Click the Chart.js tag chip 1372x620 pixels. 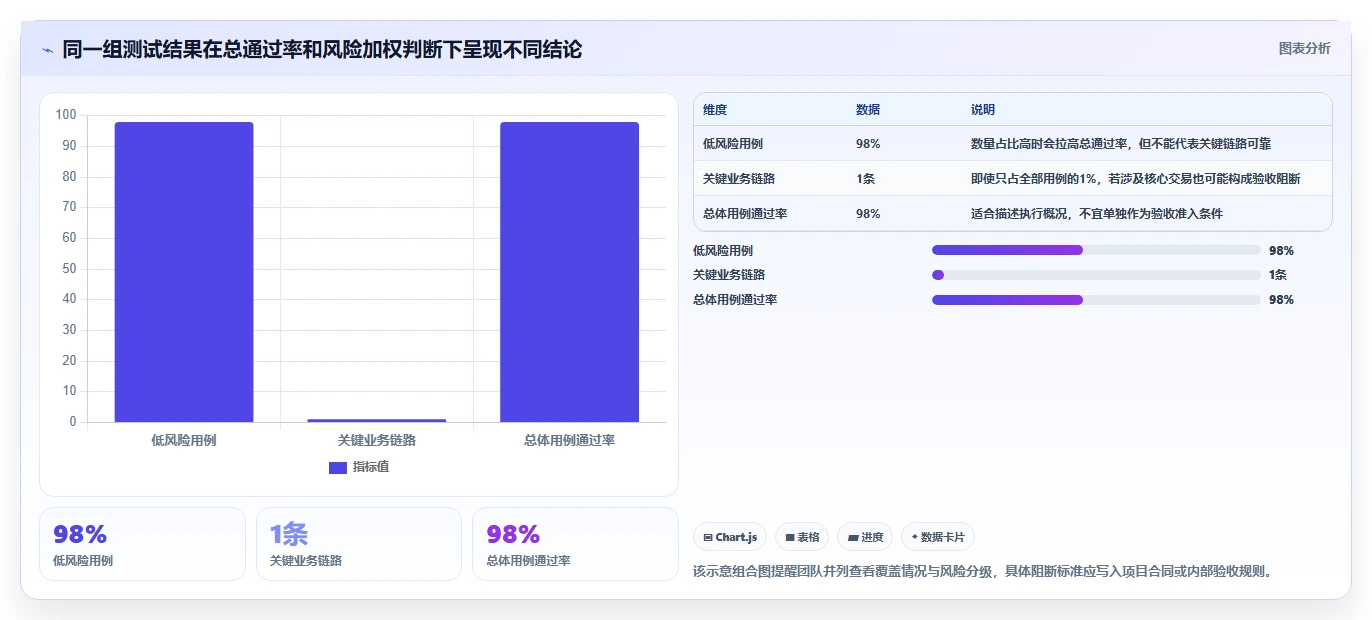[730, 537]
